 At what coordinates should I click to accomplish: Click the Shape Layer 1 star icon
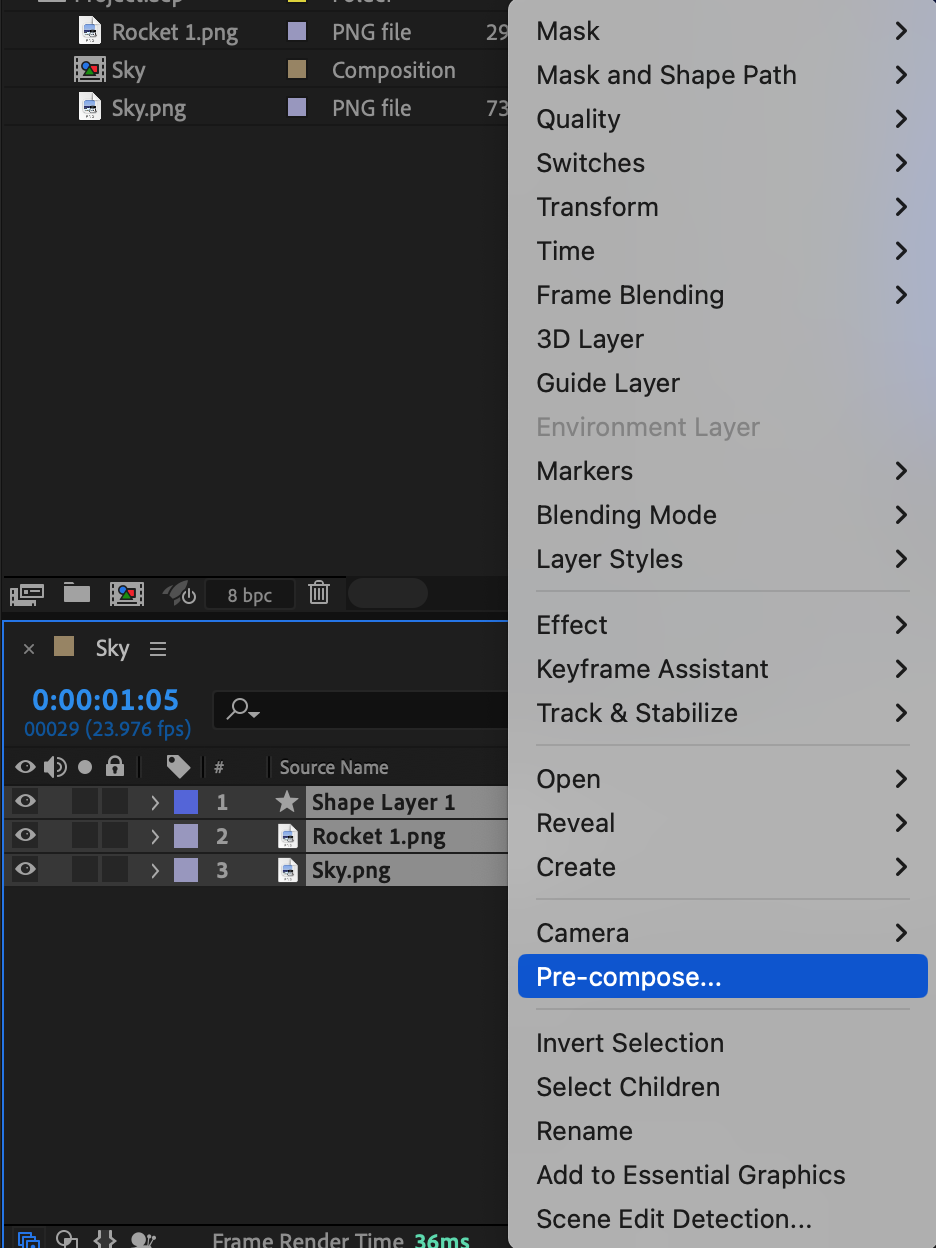point(287,802)
